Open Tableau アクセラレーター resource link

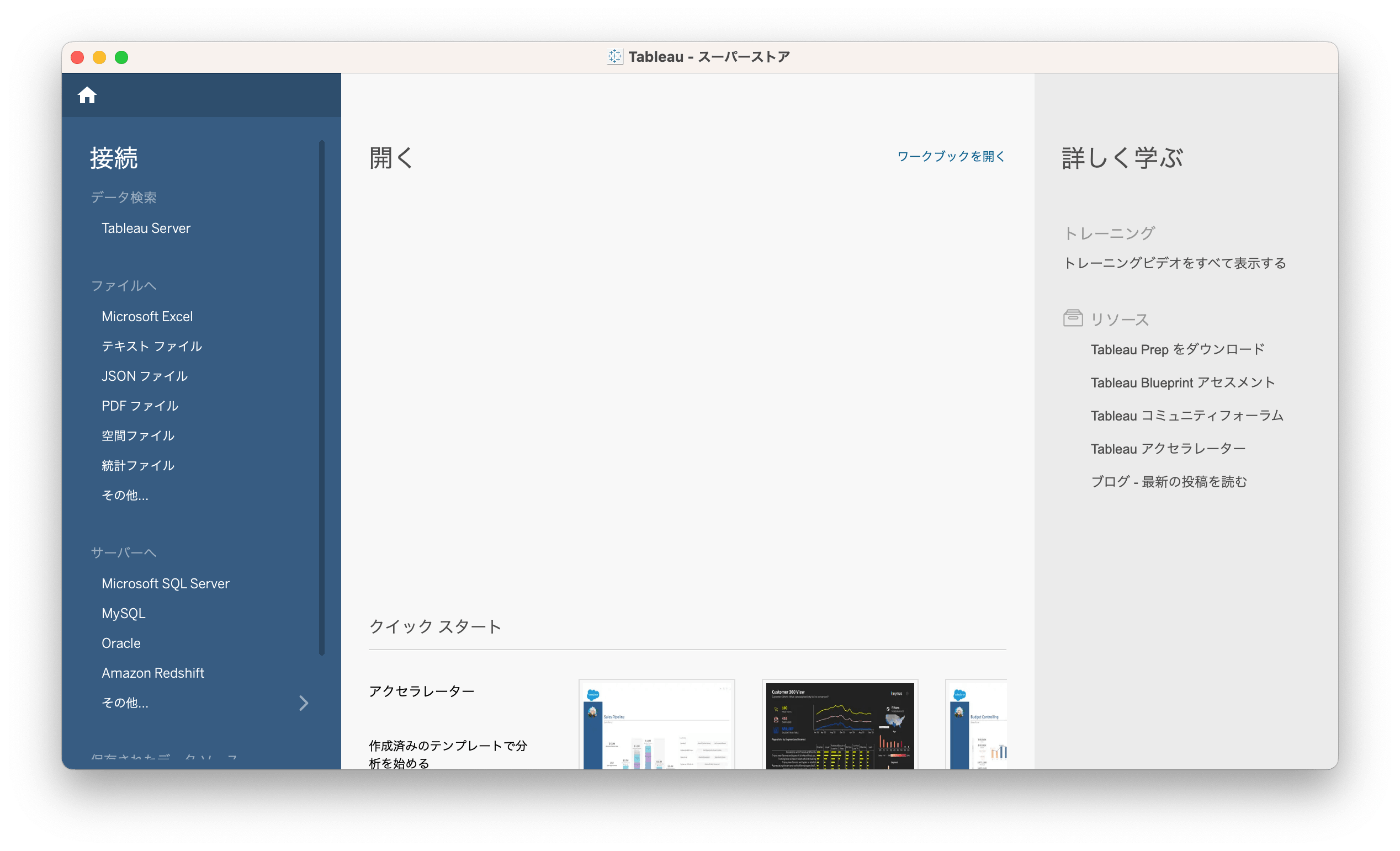click(x=1168, y=448)
